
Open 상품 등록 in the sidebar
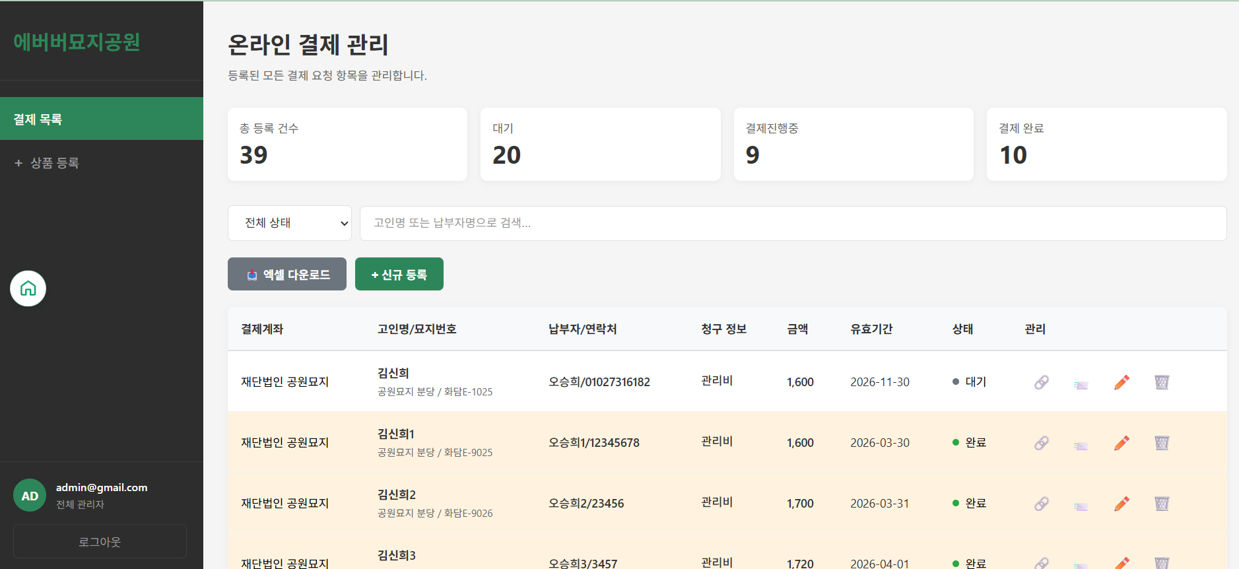click(101, 162)
